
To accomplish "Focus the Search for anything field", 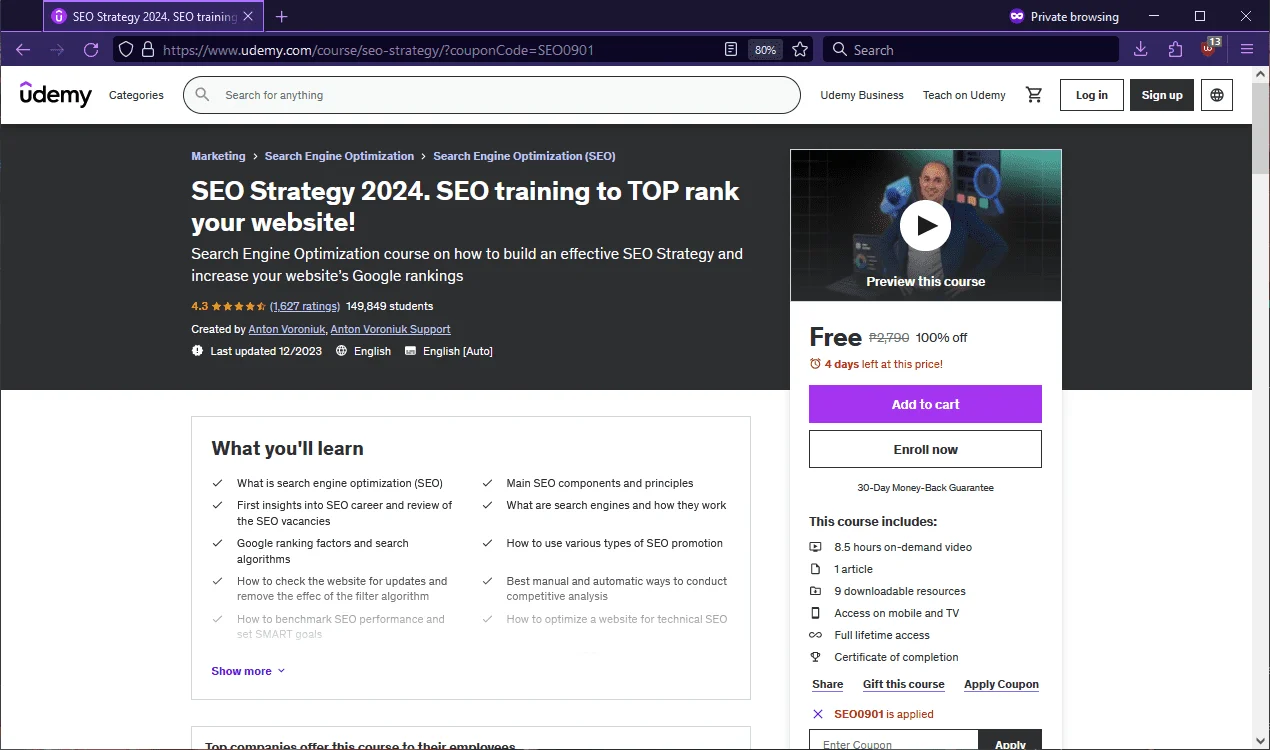I will [x=492, y=95].
